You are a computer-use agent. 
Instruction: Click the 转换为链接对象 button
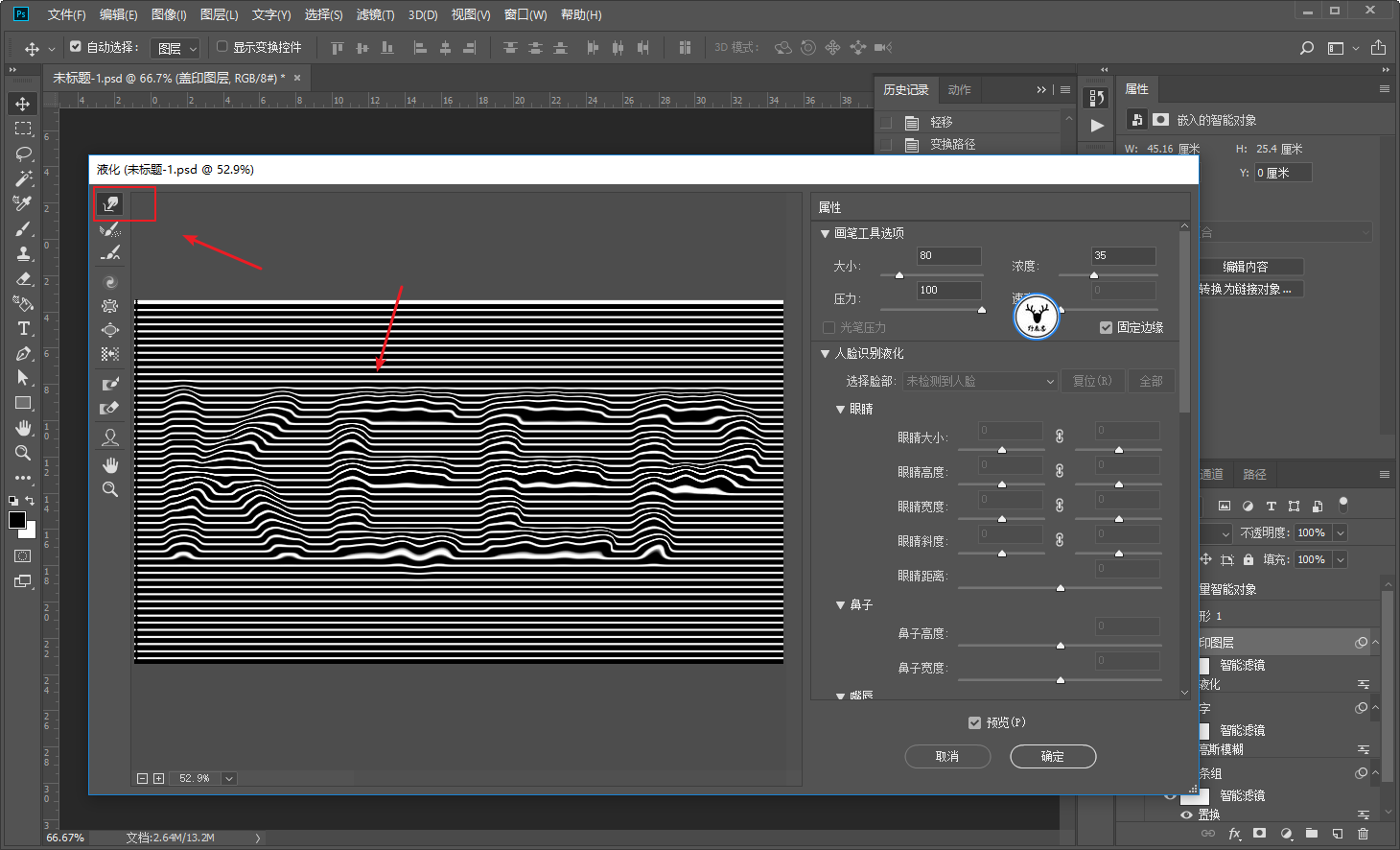coord(1246,289)
